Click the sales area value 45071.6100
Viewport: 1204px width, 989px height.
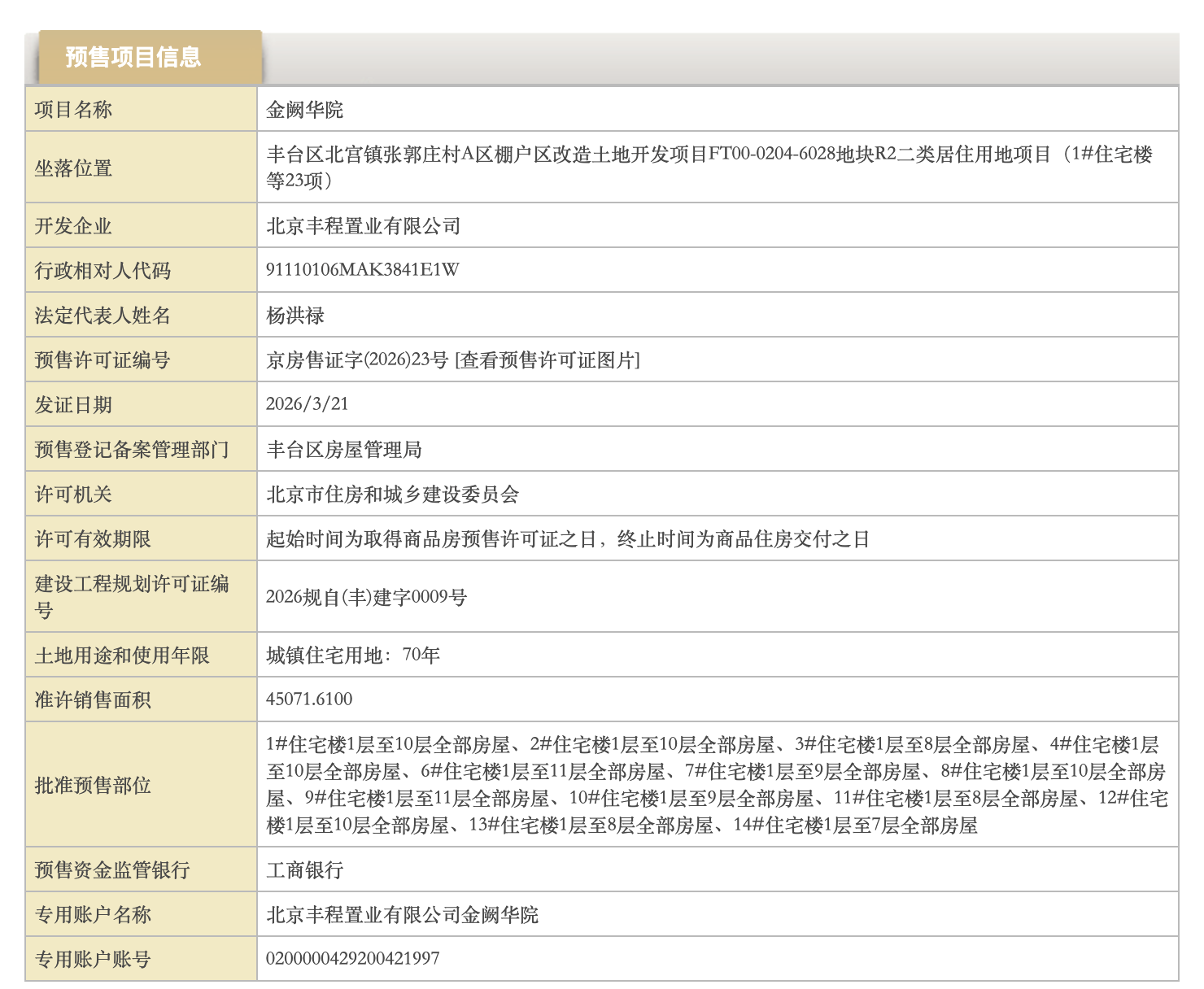coord(309,699)
